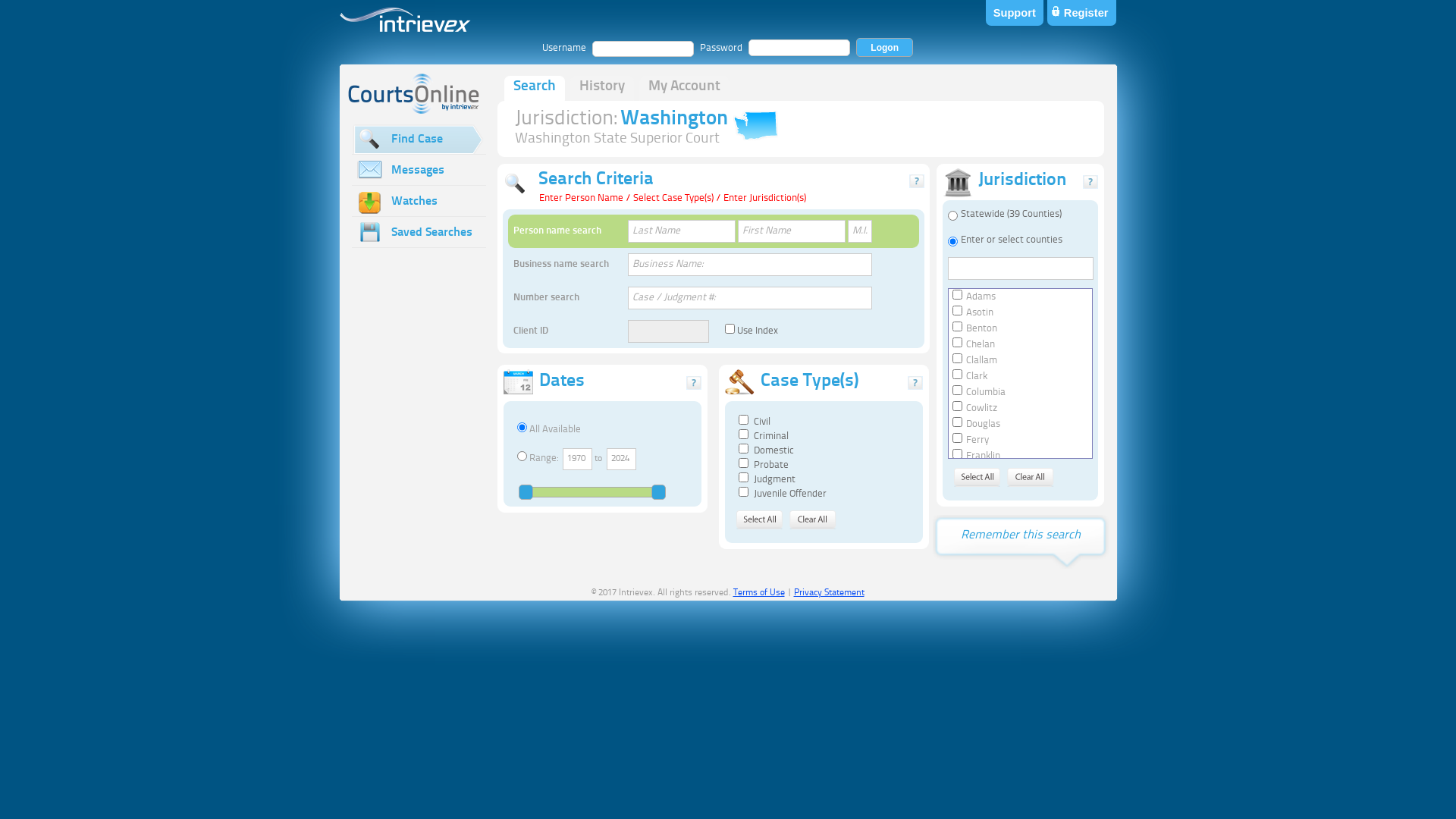The height and width of the screenshot is (819, 1456).
Task: Switch to the History tab
Action: coord(601,85)
